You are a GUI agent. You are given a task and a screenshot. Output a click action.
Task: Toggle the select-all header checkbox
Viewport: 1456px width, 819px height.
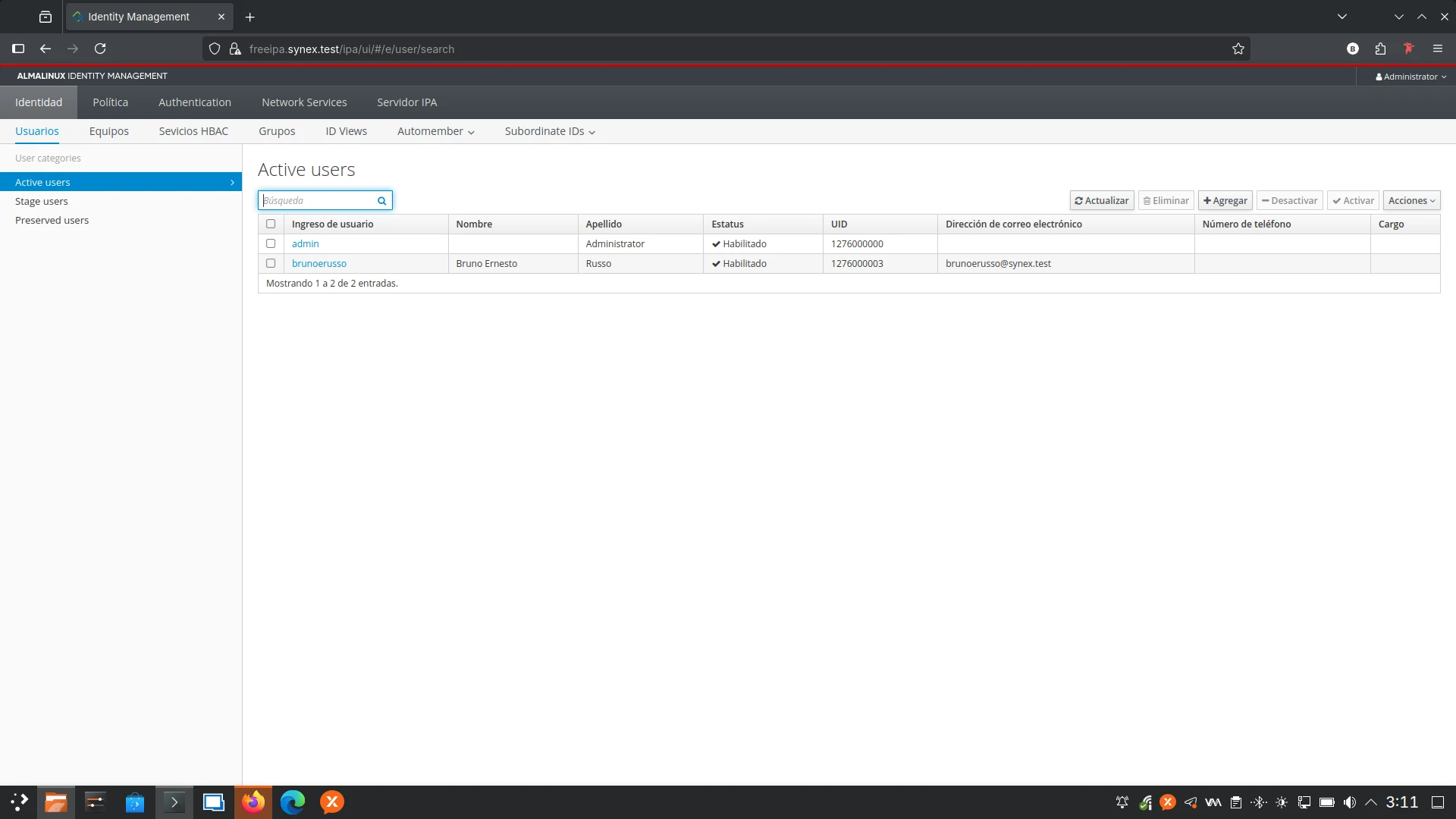pos(271,224)
